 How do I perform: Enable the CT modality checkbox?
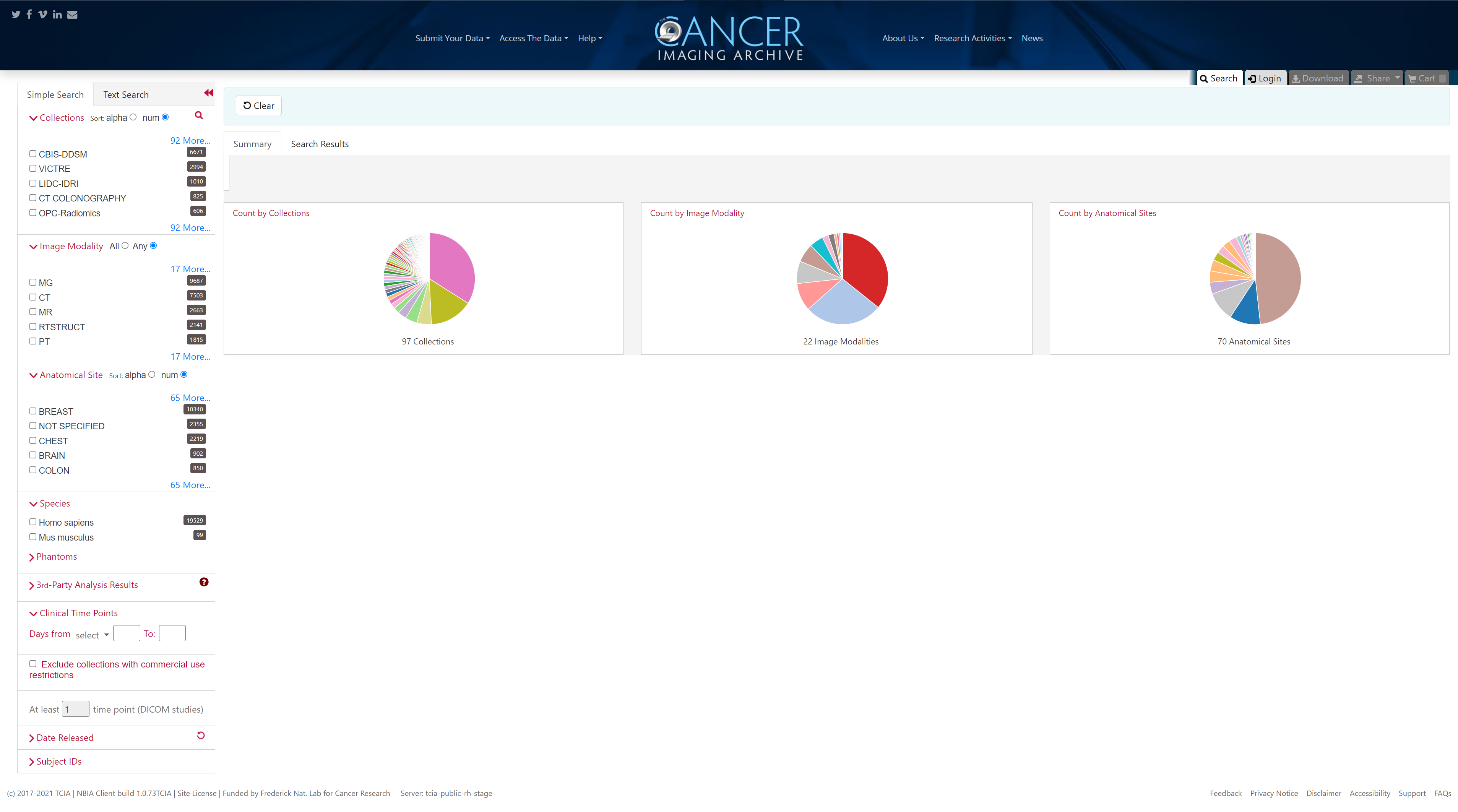click(x=33, y=297)
